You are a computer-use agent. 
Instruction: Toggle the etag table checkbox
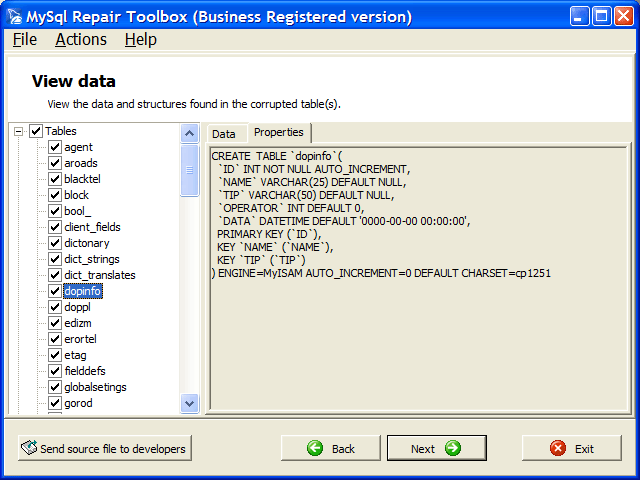55,355
